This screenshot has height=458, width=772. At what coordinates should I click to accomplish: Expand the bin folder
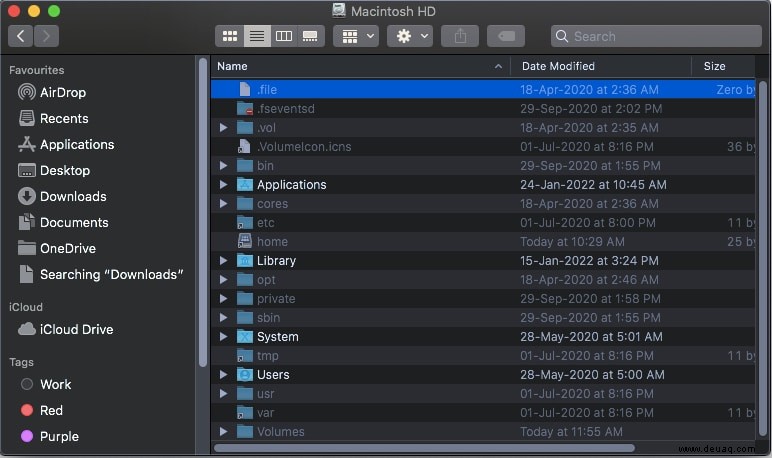click(x=224, y=165)
